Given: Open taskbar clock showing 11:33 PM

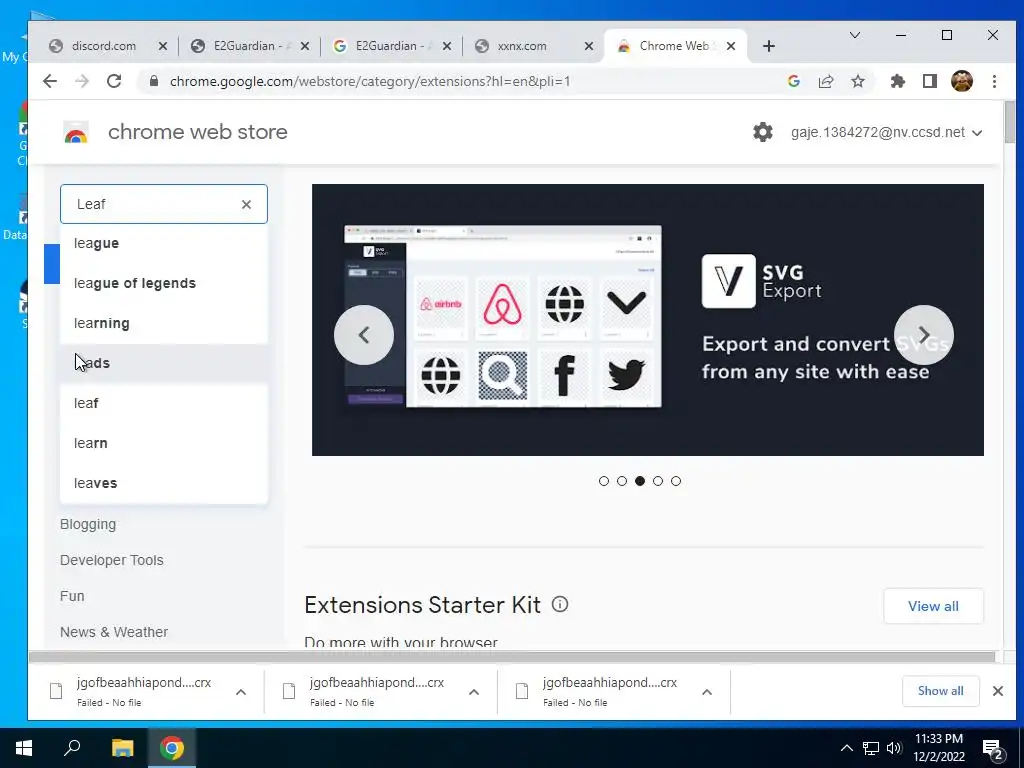Looking at the screenshot, I should point(939,748).
